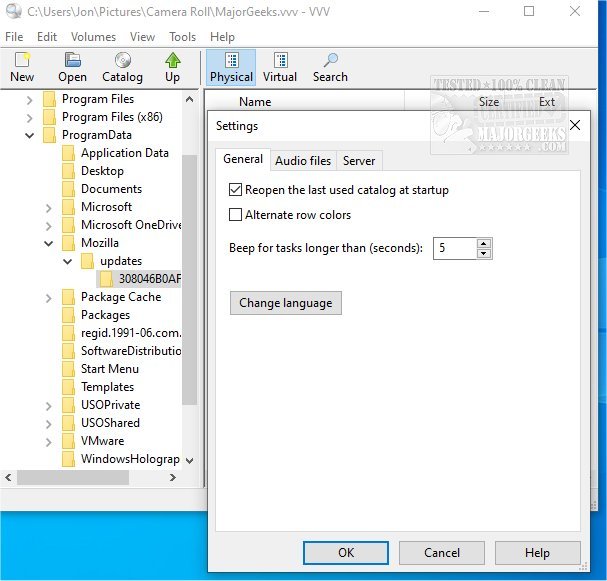
Task: Click the ProgramData folder icon
Action: pyautogui.click(x=50, y=135)
